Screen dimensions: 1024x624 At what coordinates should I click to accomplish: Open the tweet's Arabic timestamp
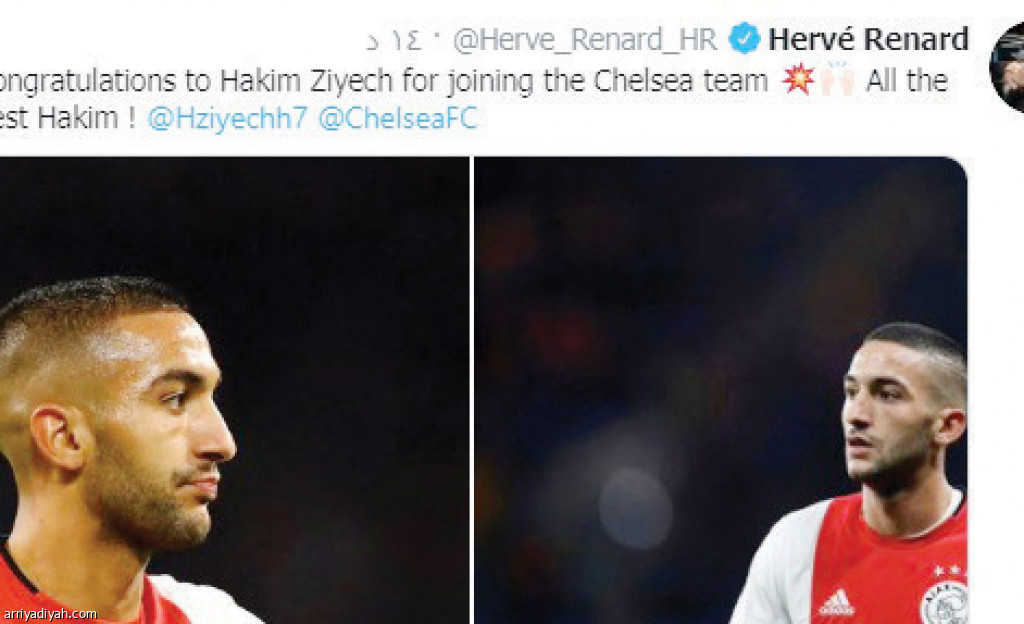pos(394,41)
